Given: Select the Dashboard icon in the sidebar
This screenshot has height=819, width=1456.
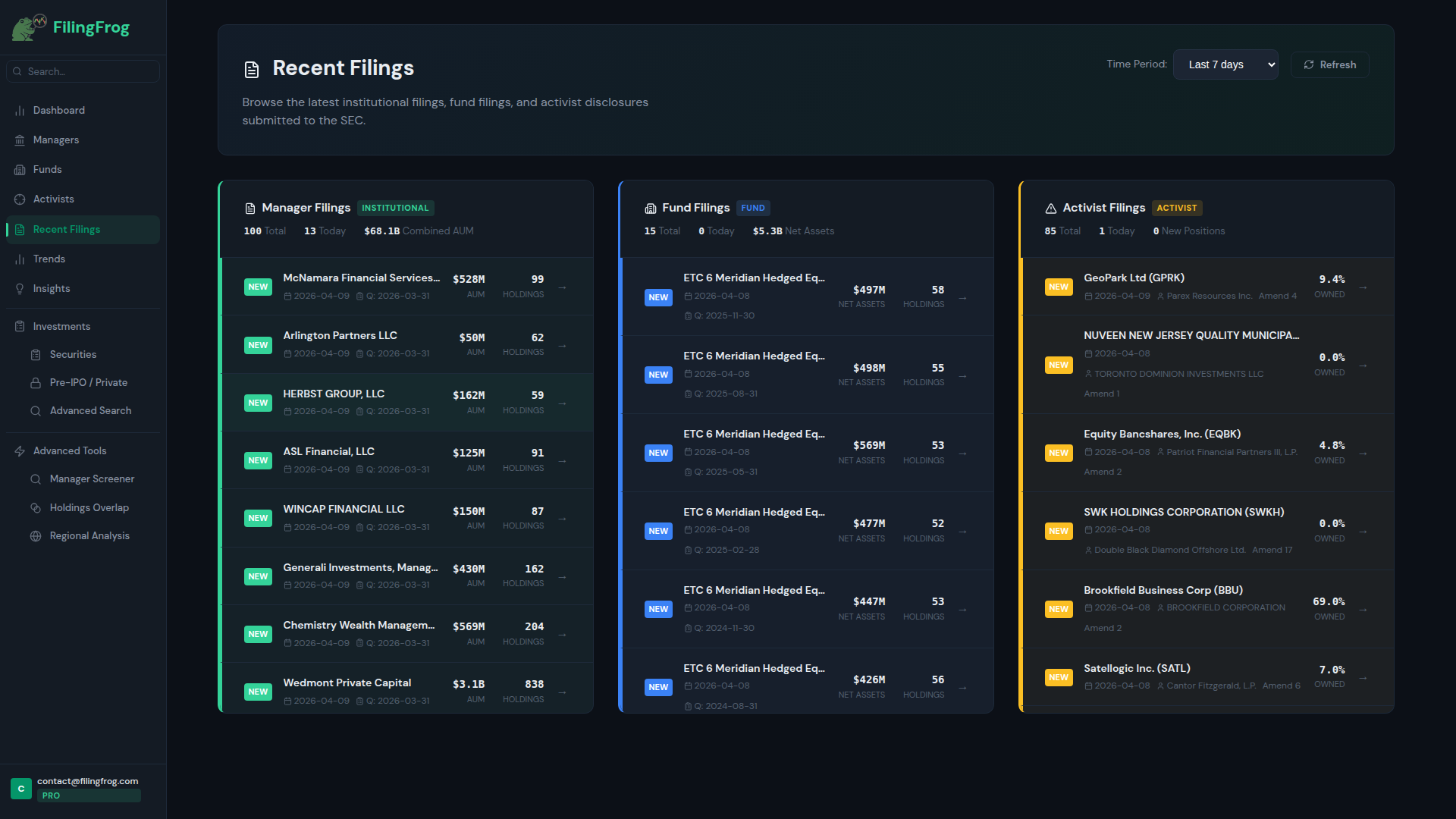Looking at the screenshot, I should pos(20,110).
